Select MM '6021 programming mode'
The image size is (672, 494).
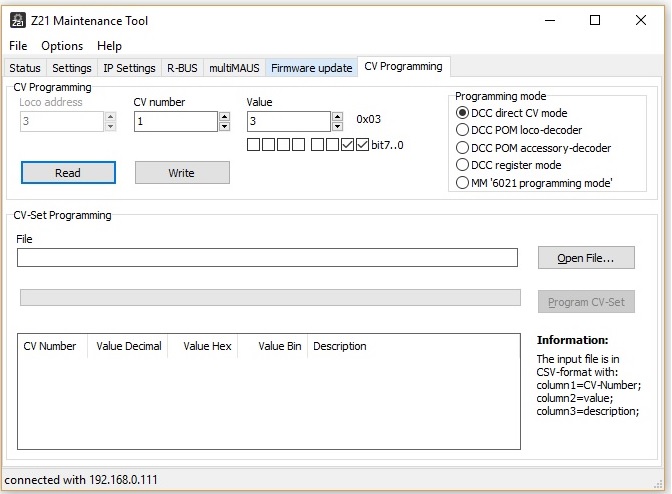pos(462,183)
